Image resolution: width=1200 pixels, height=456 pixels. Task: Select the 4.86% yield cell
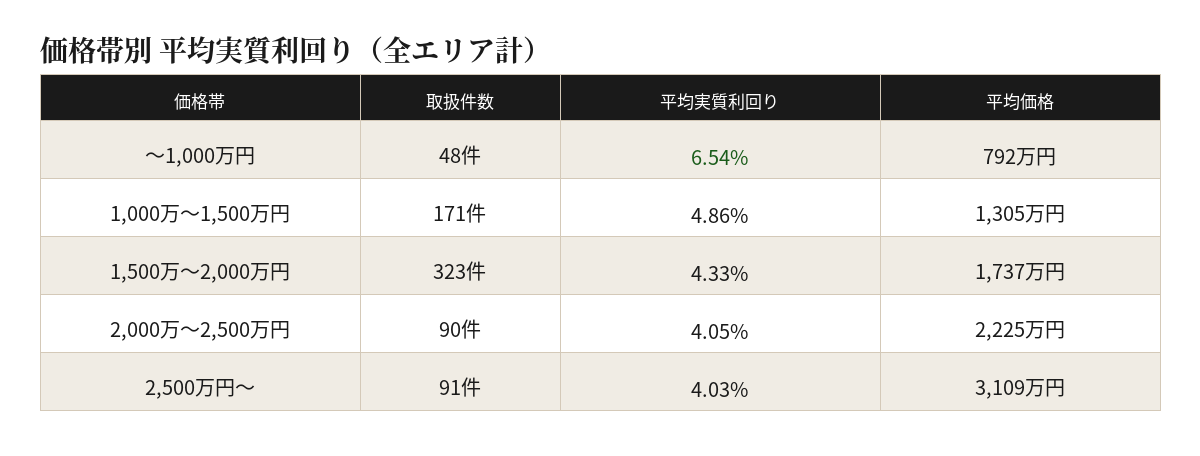click(x=719, y=215)
